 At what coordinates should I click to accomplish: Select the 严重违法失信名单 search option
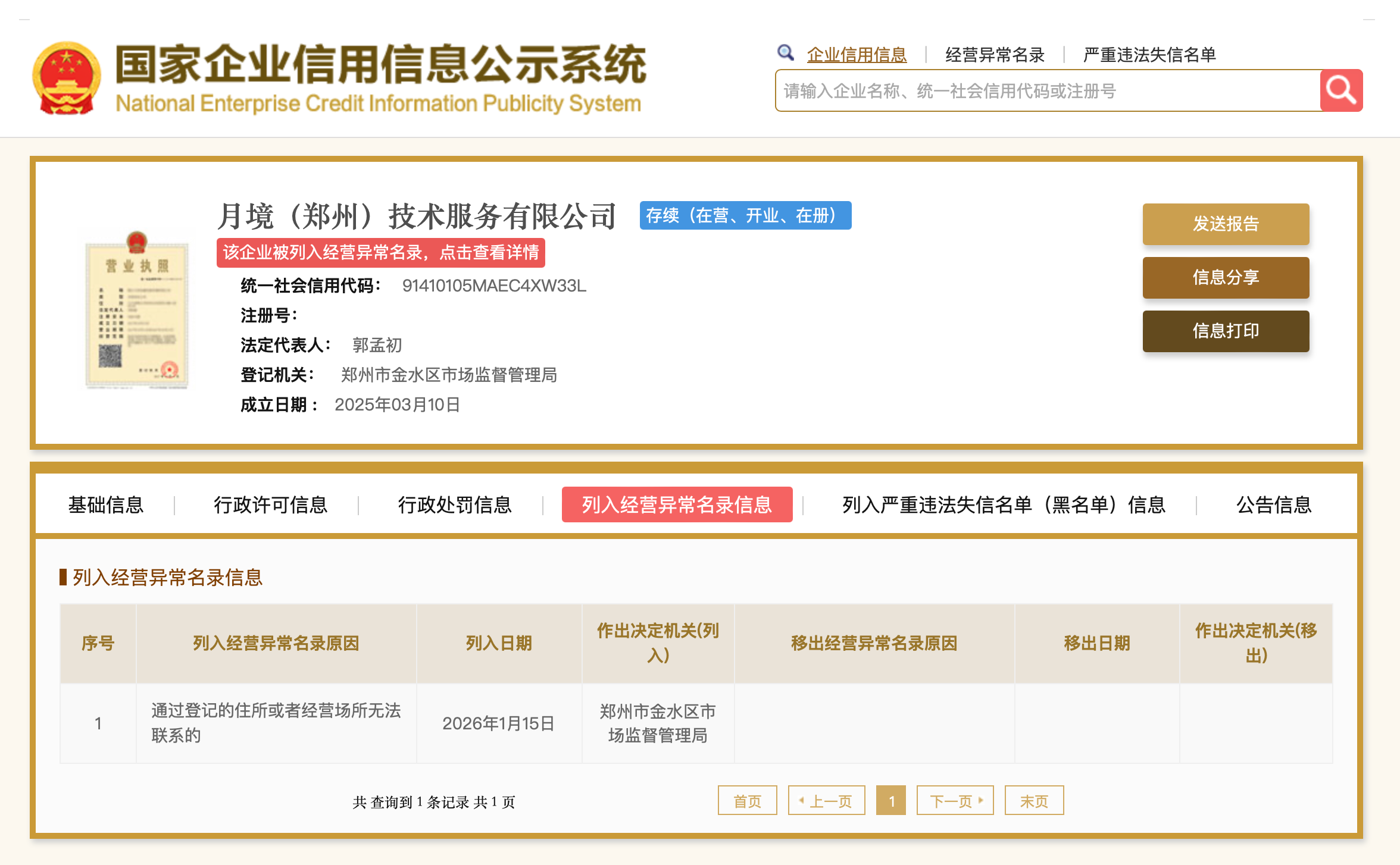(1149, 55)
